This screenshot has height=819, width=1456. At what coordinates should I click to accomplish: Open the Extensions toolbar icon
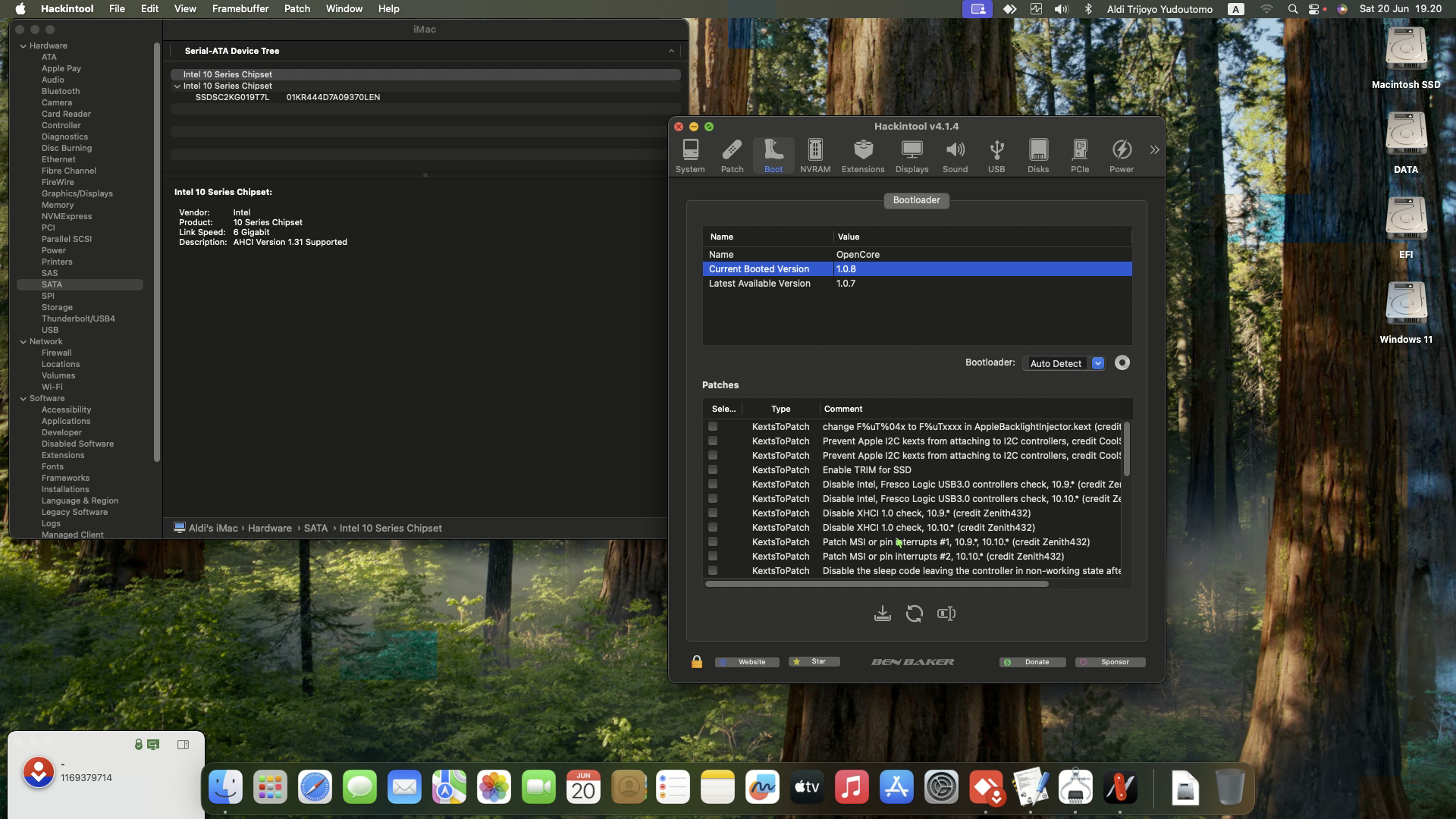(863, 155)
